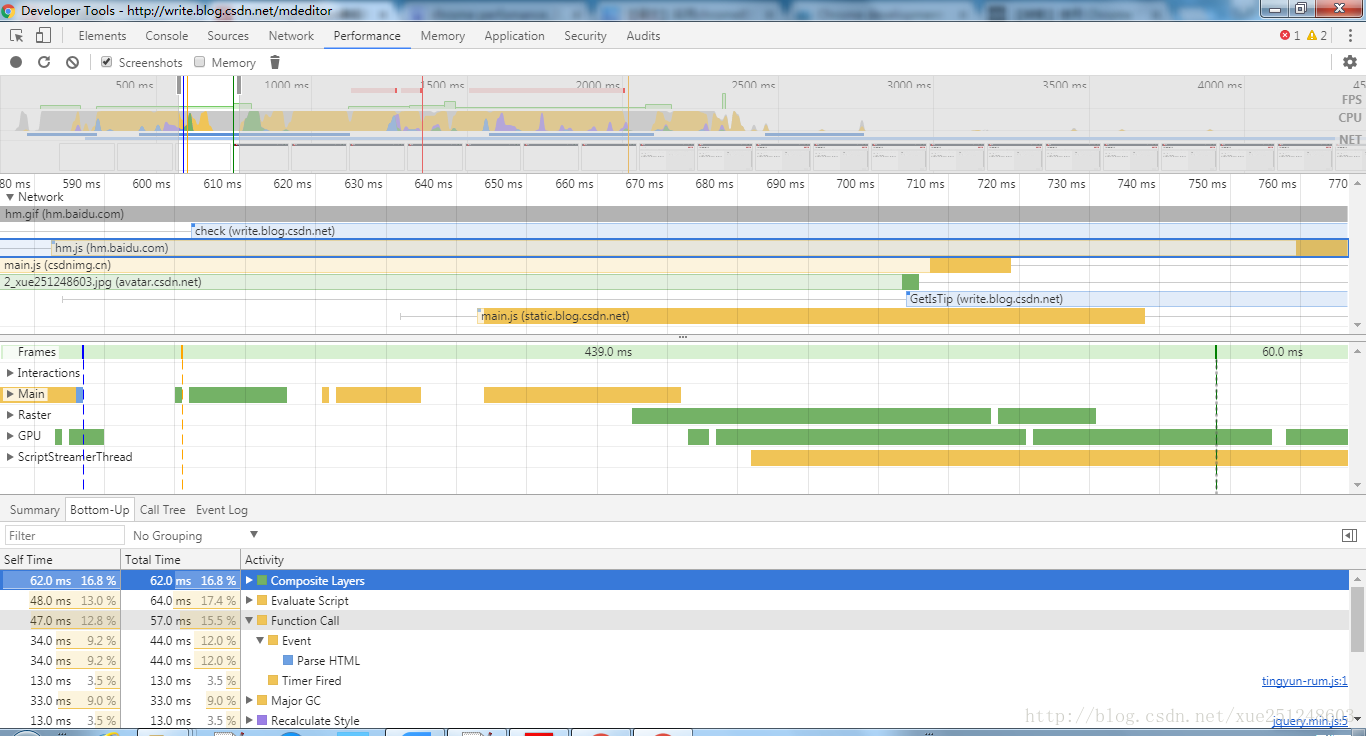Select the Performance tab
This screenshot has height=736, width=1366.
point(367,36)
